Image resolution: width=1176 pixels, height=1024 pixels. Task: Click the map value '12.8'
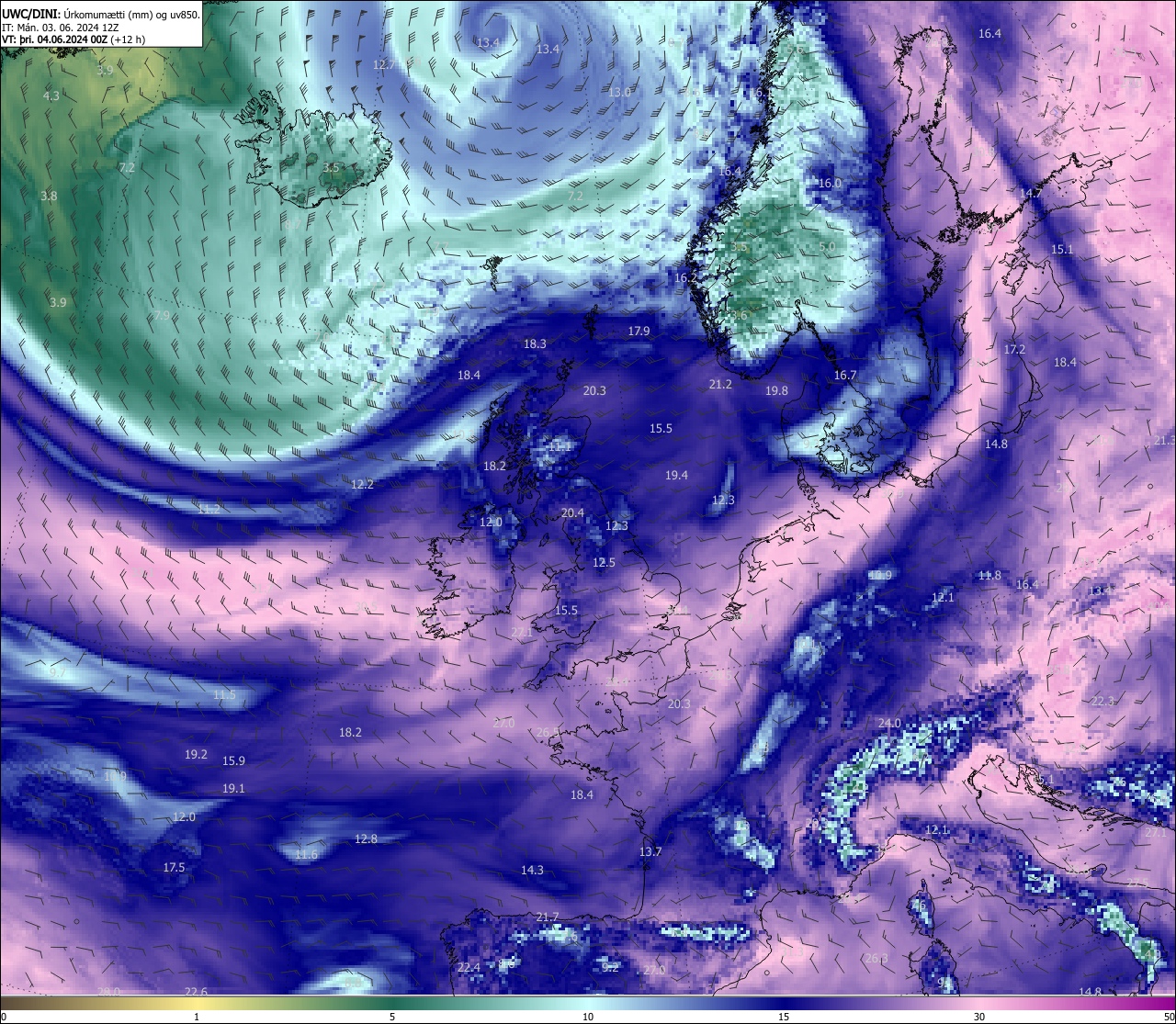(x=366, y=838)
